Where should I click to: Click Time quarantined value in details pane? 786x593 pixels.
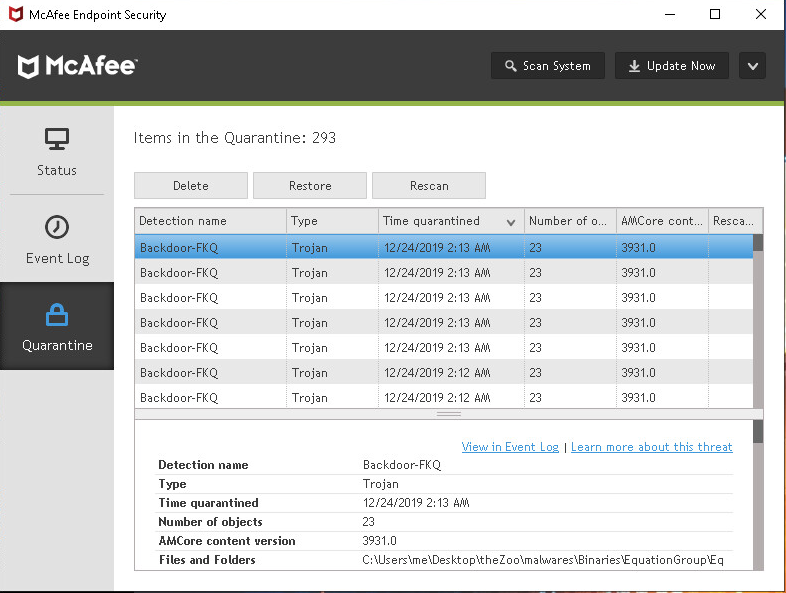click(x=416, y=503)
